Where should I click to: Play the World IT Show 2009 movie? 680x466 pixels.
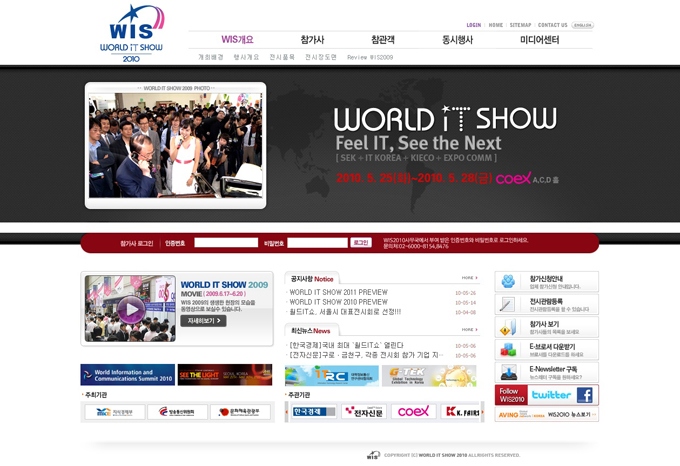coord(131,310)
